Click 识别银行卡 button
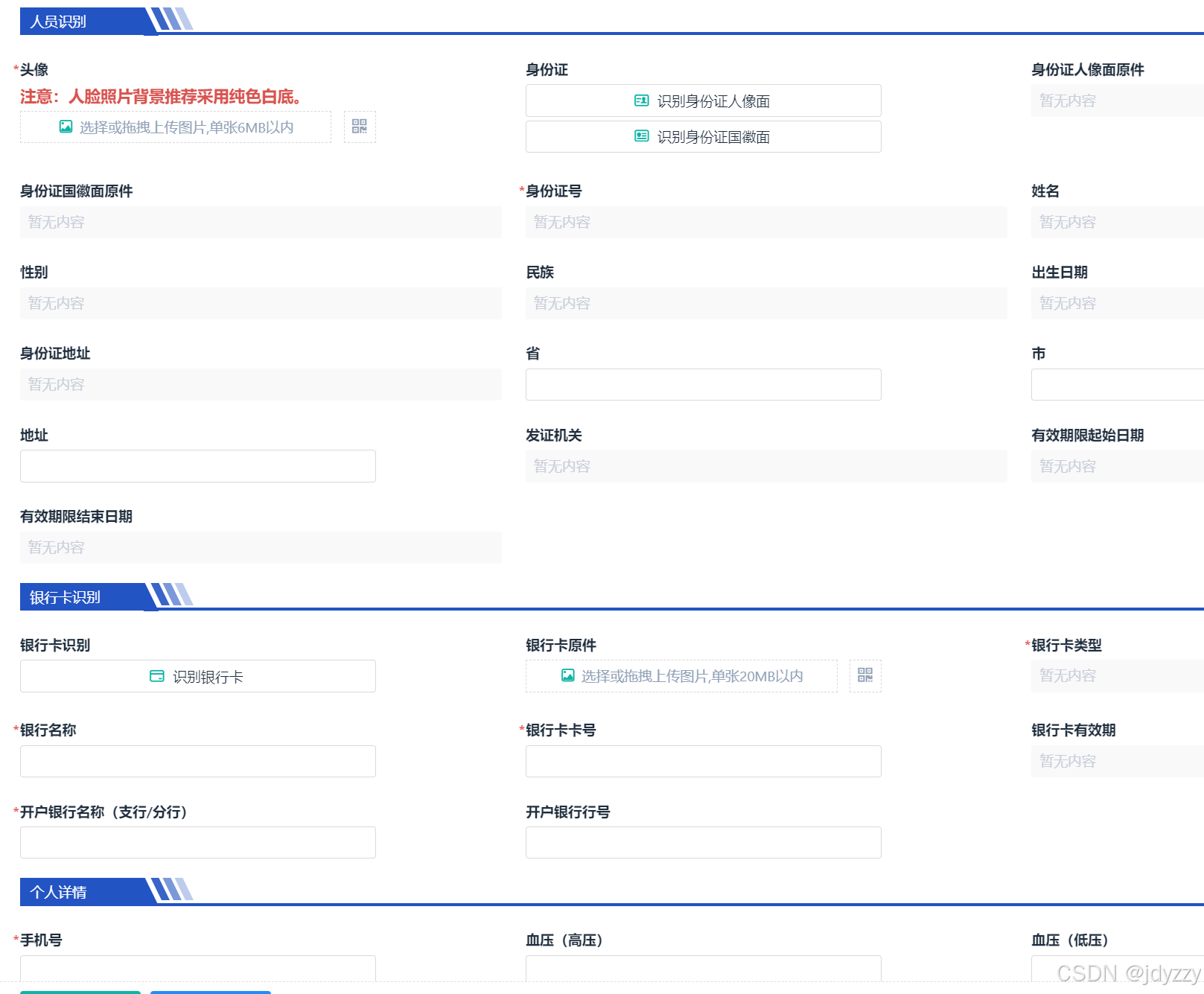 click(198, 676)
